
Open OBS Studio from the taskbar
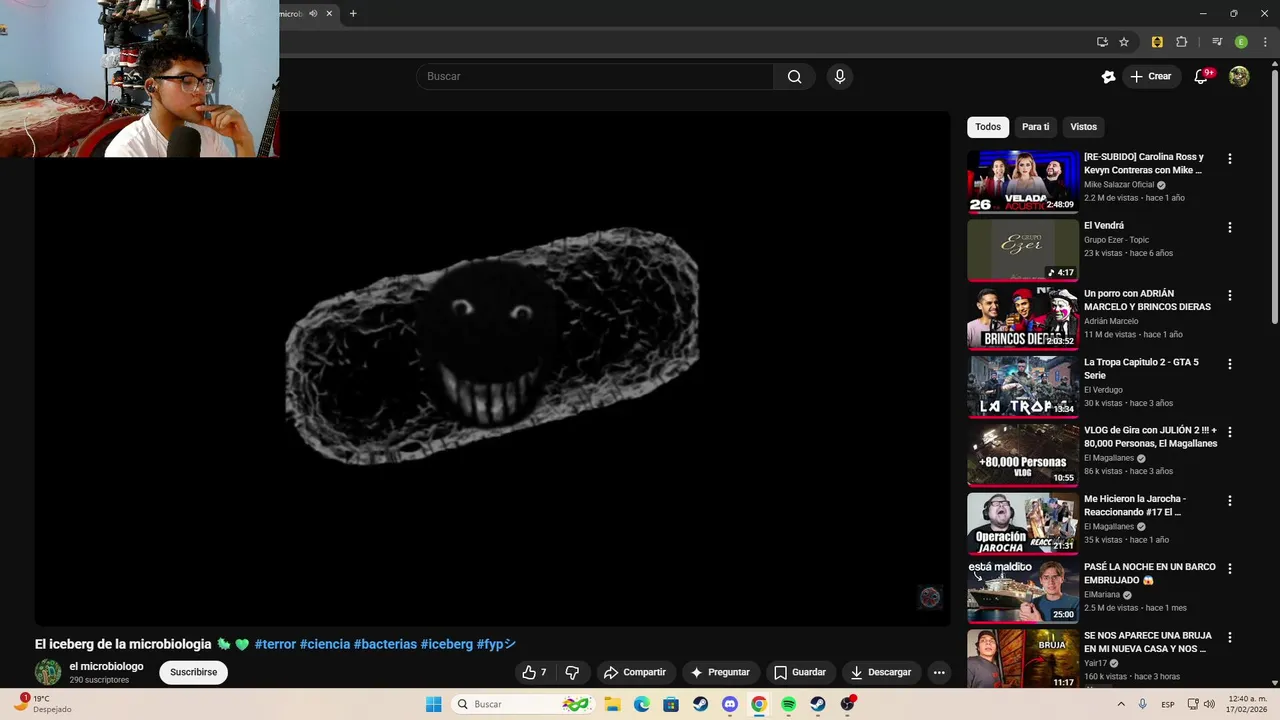click(847, 704)
